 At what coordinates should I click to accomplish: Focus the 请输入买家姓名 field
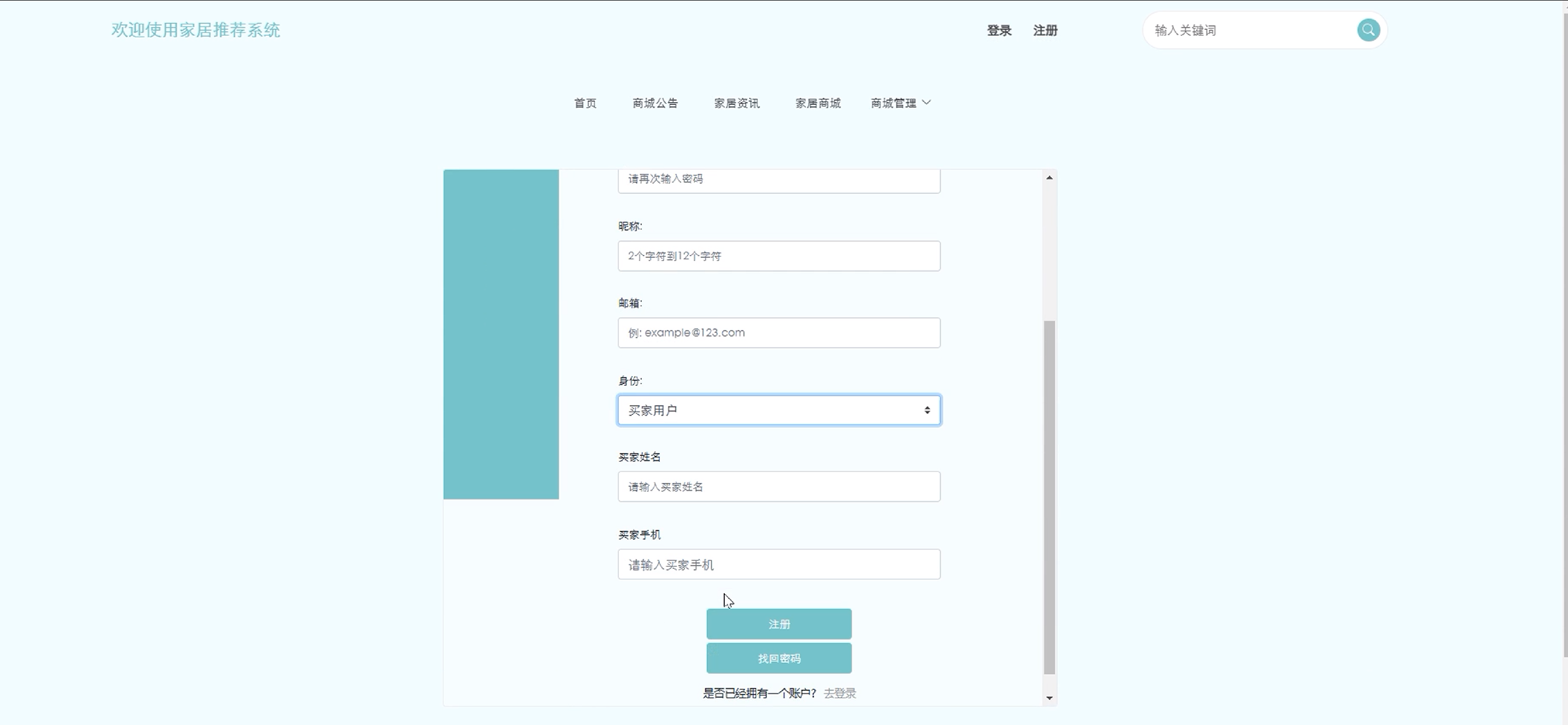point(779,486)
